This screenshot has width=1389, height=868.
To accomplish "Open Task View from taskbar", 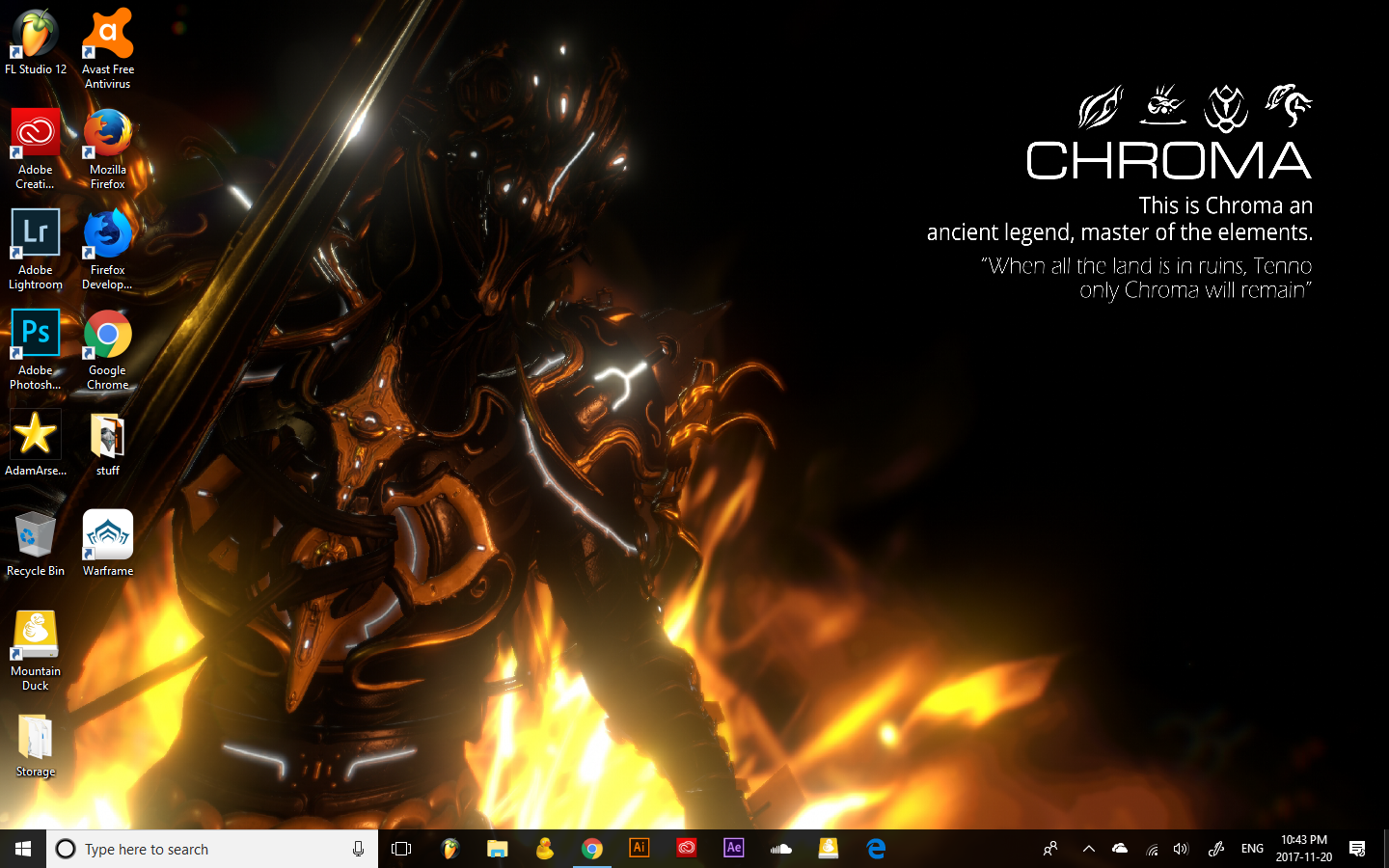I will [401, 849].
